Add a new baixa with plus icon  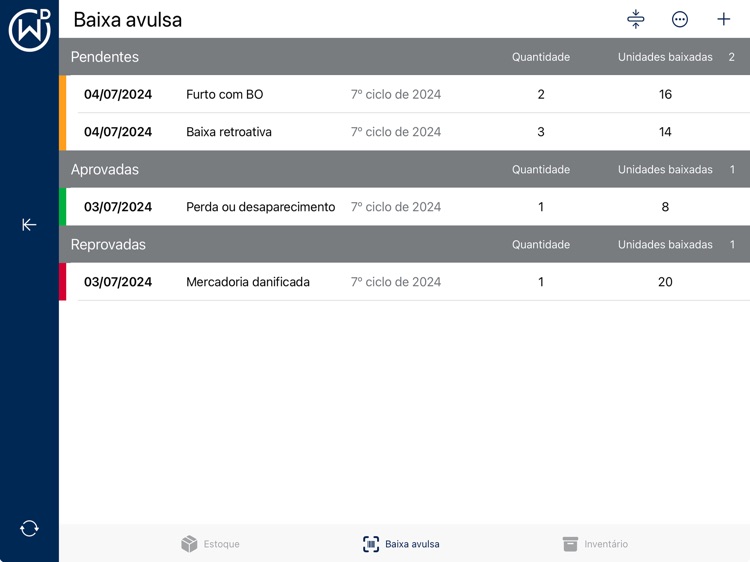pyautogui.click(x=724, y=19)
